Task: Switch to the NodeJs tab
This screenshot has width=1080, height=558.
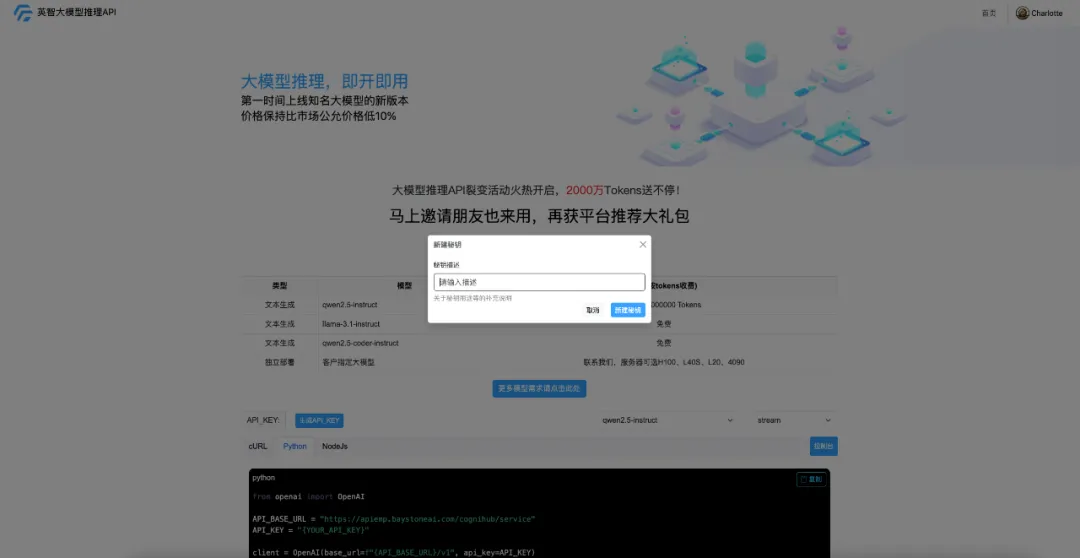Action: 335,446
